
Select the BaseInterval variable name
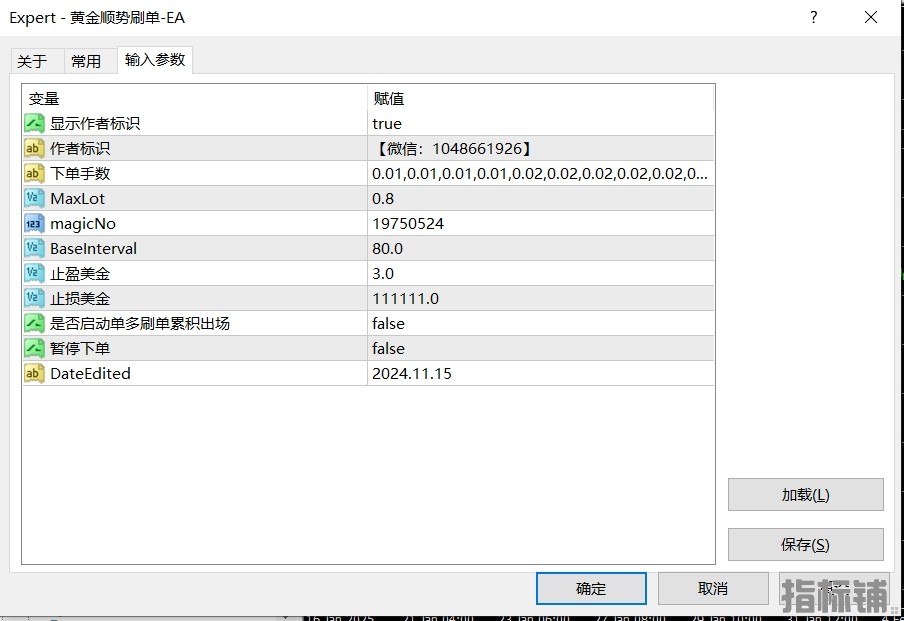[x=93, y=249]
